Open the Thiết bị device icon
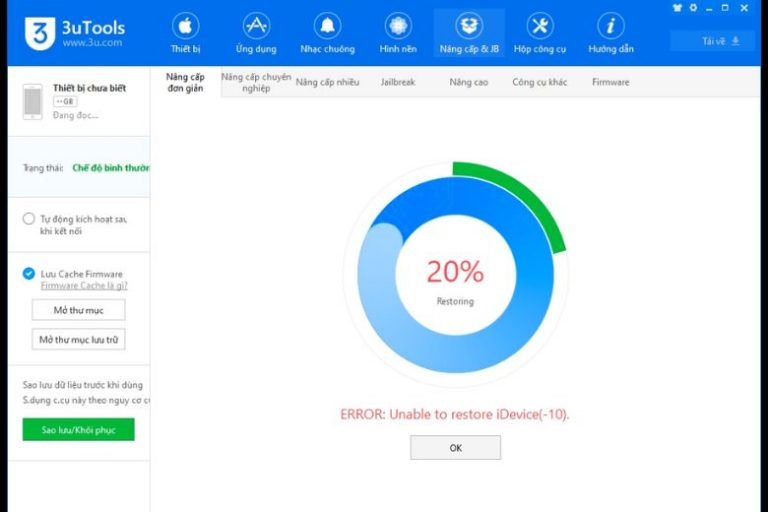 tap(186, 26)
